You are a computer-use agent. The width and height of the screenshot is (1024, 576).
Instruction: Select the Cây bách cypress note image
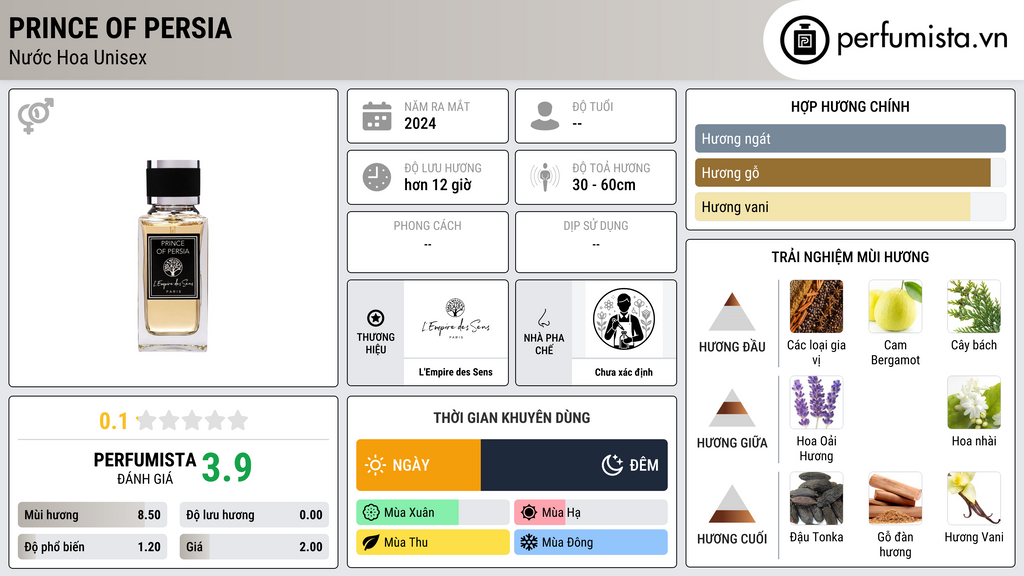974,306
